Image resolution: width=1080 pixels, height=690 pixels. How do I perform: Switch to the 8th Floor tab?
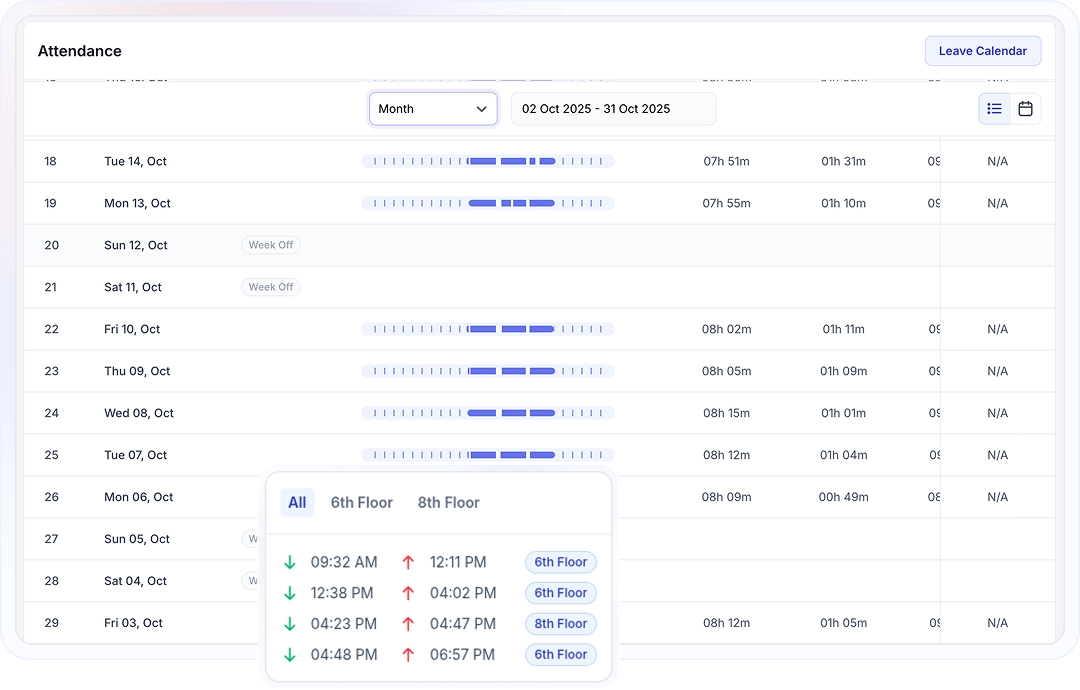coord(448,502)
